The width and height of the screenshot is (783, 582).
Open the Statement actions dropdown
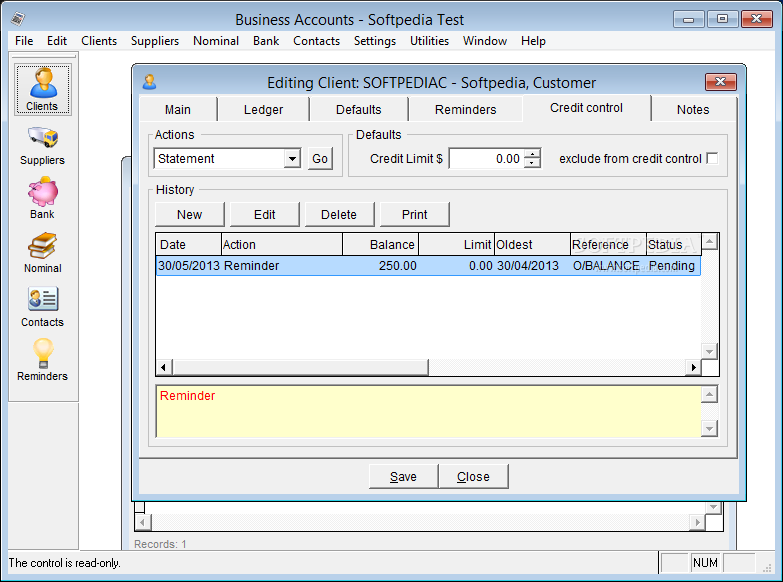point(292,159)
